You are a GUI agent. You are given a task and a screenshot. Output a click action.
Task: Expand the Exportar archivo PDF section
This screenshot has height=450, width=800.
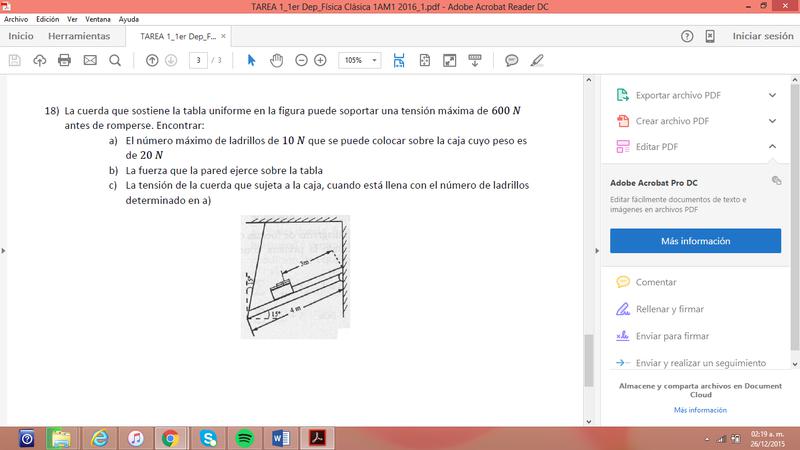click(x=772, y=95)
